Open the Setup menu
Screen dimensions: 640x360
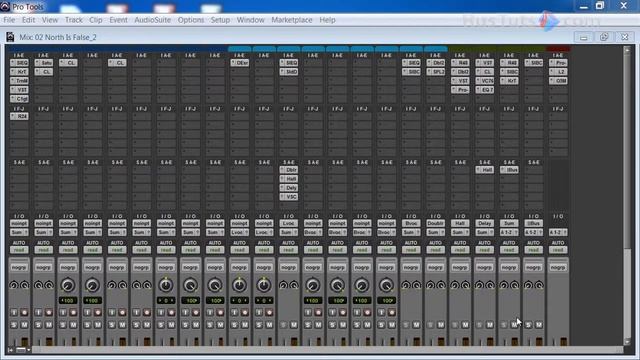coord(220,20)
